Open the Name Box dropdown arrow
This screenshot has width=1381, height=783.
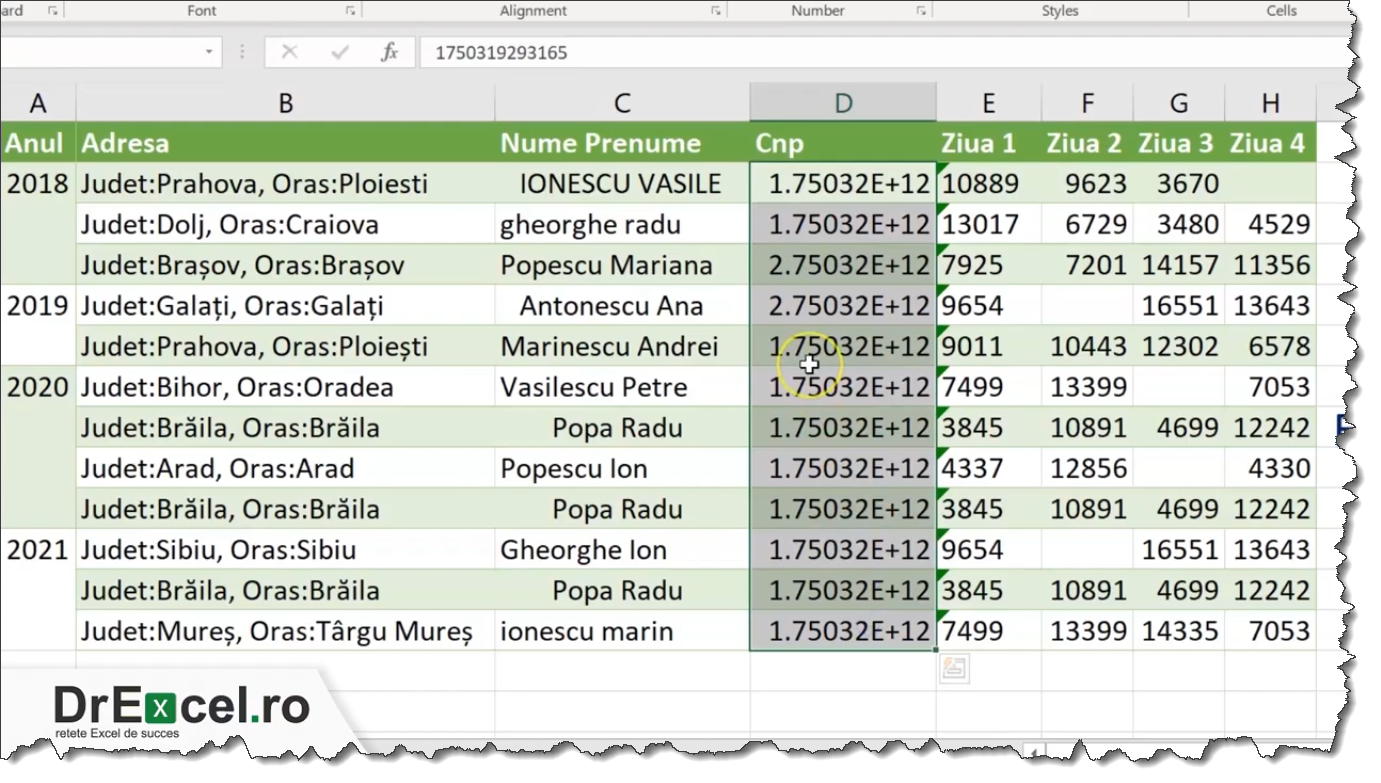[210, 52]
